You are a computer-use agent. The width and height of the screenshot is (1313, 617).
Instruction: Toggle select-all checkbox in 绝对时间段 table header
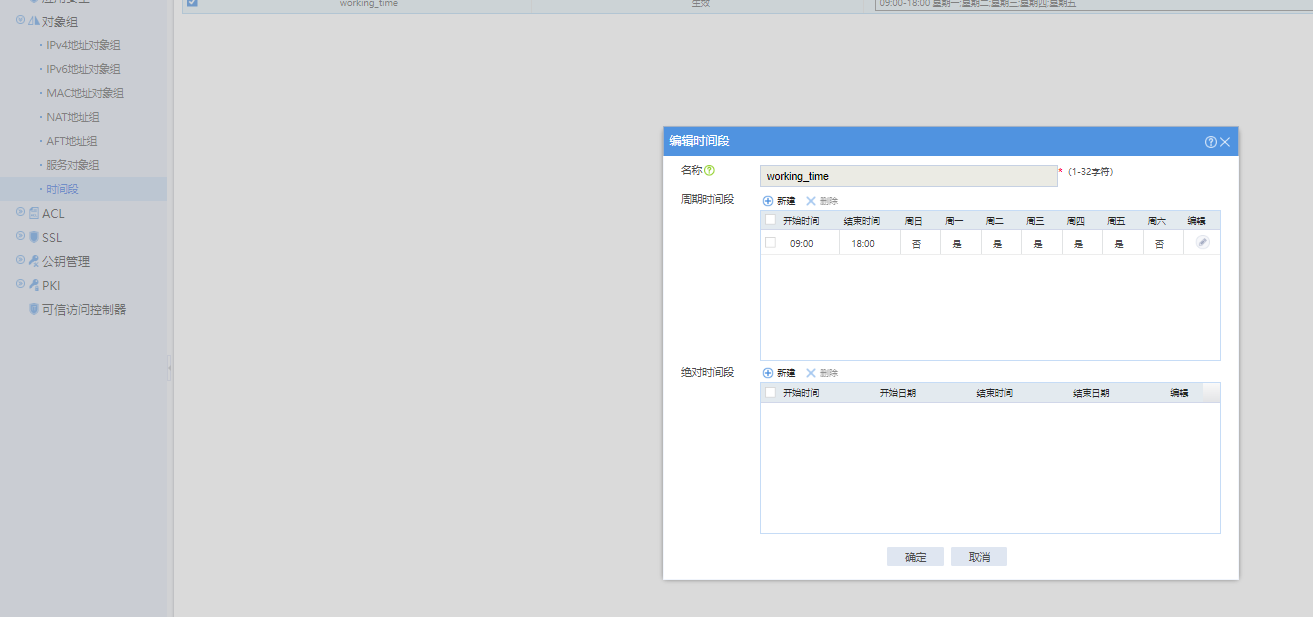click(x=770, y=393)
